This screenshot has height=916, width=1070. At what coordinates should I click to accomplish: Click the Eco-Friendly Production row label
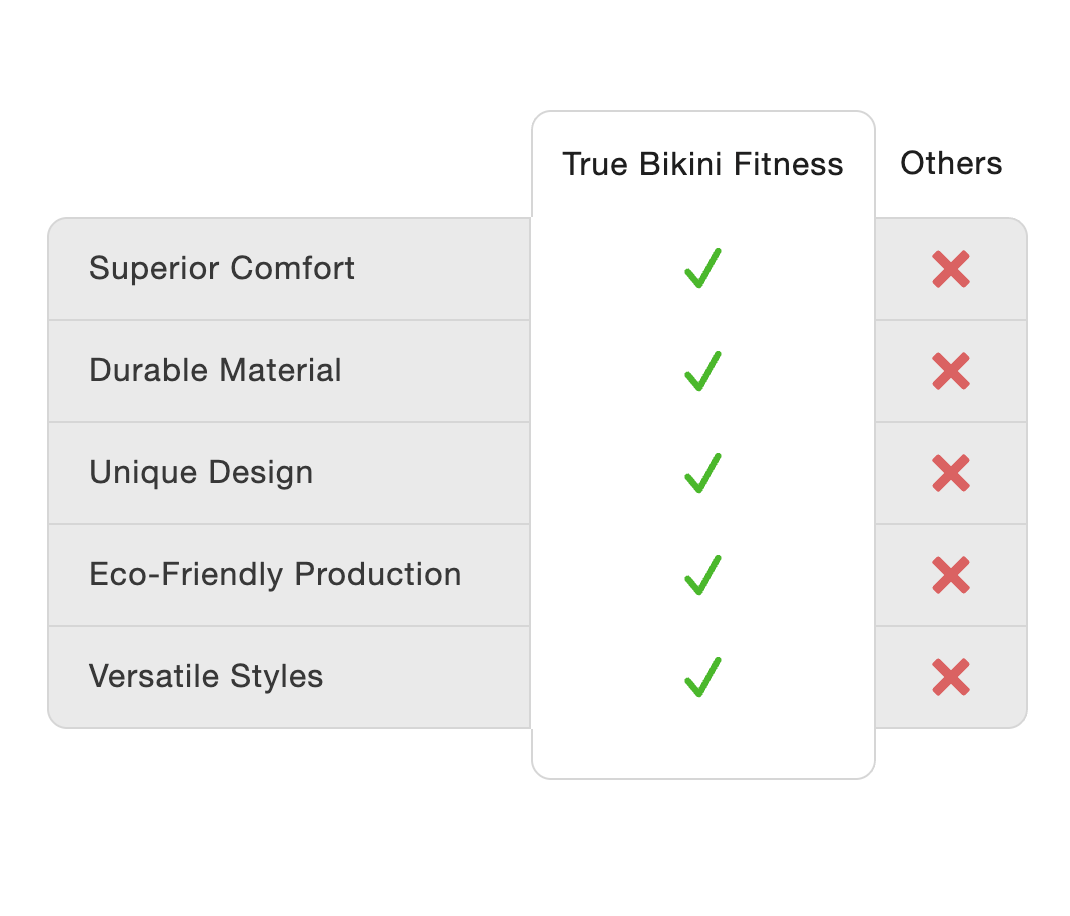tap(275, 575)
